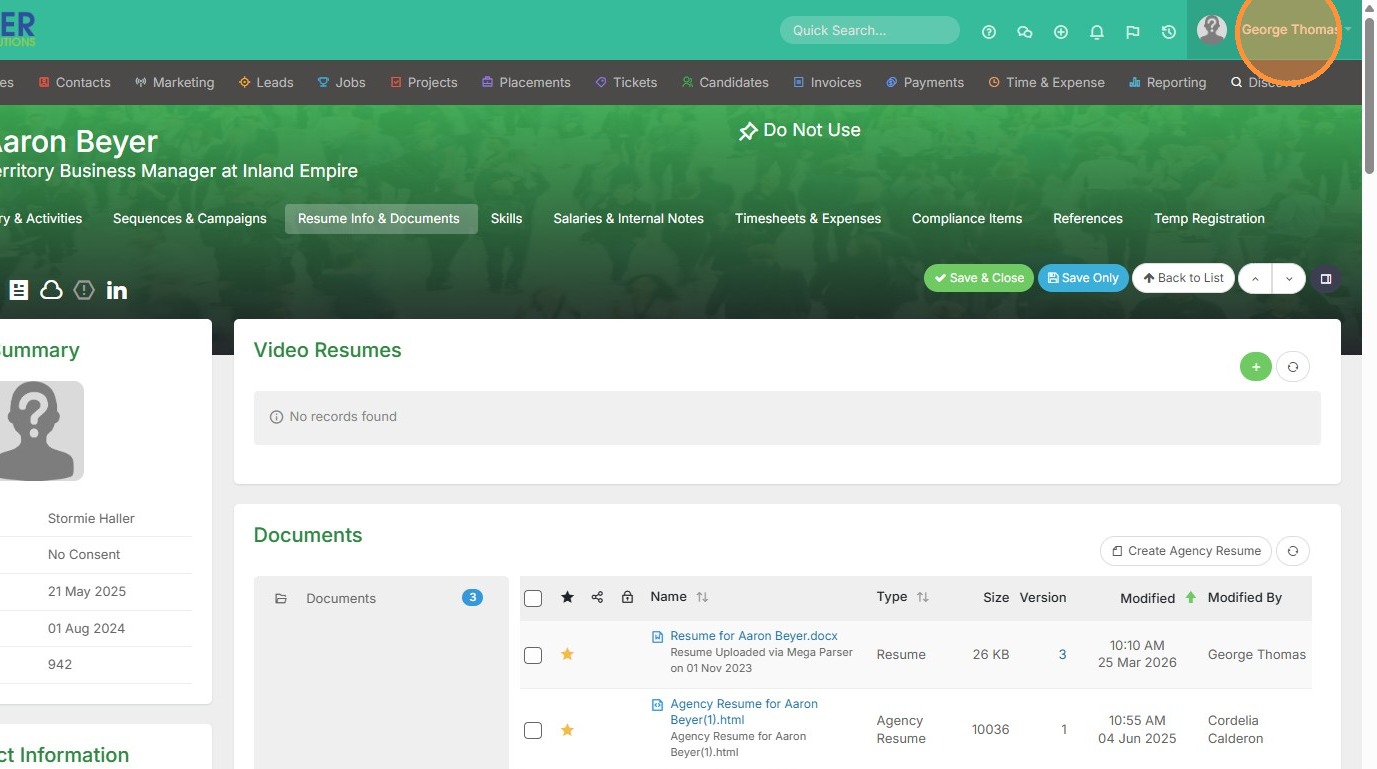Open the notifications bell

(1097, 32)
